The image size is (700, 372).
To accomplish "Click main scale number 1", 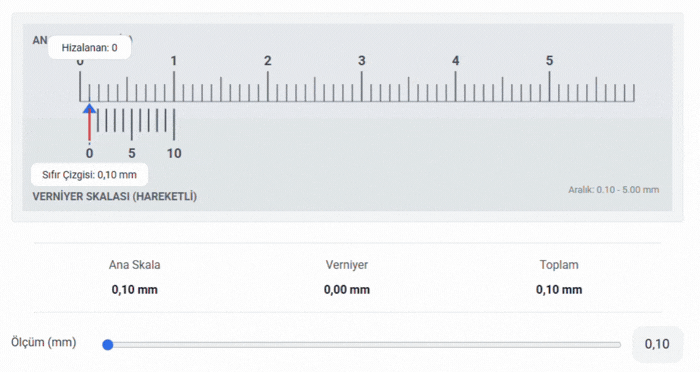I will (174, 61).
